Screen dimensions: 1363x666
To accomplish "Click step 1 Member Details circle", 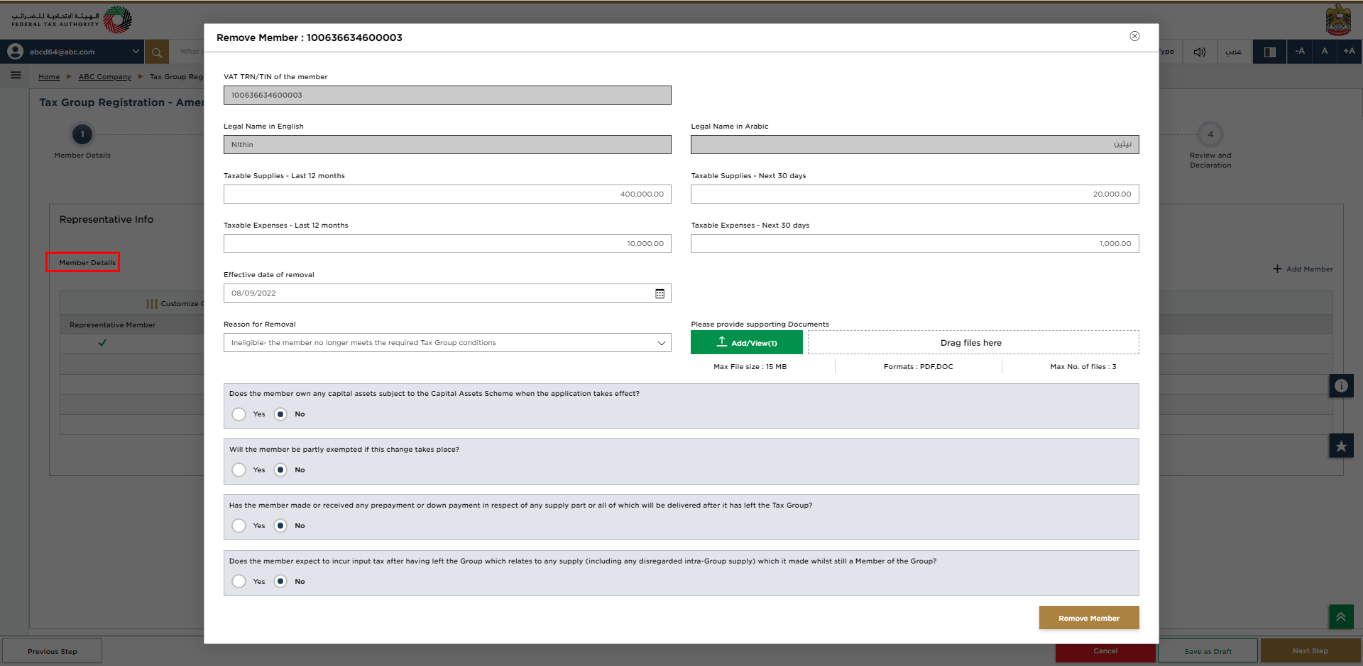I will click(82, 134).
